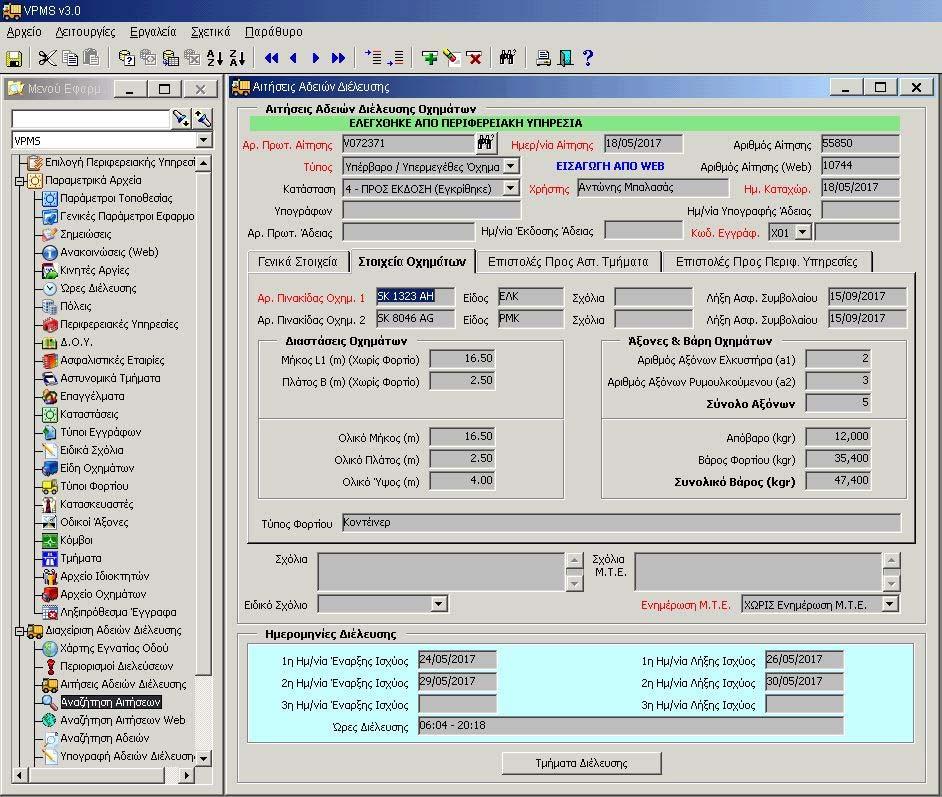Click the Paste clipboard toolbar icon
This screenshot has width=942, height=797.
coord(91,58)
